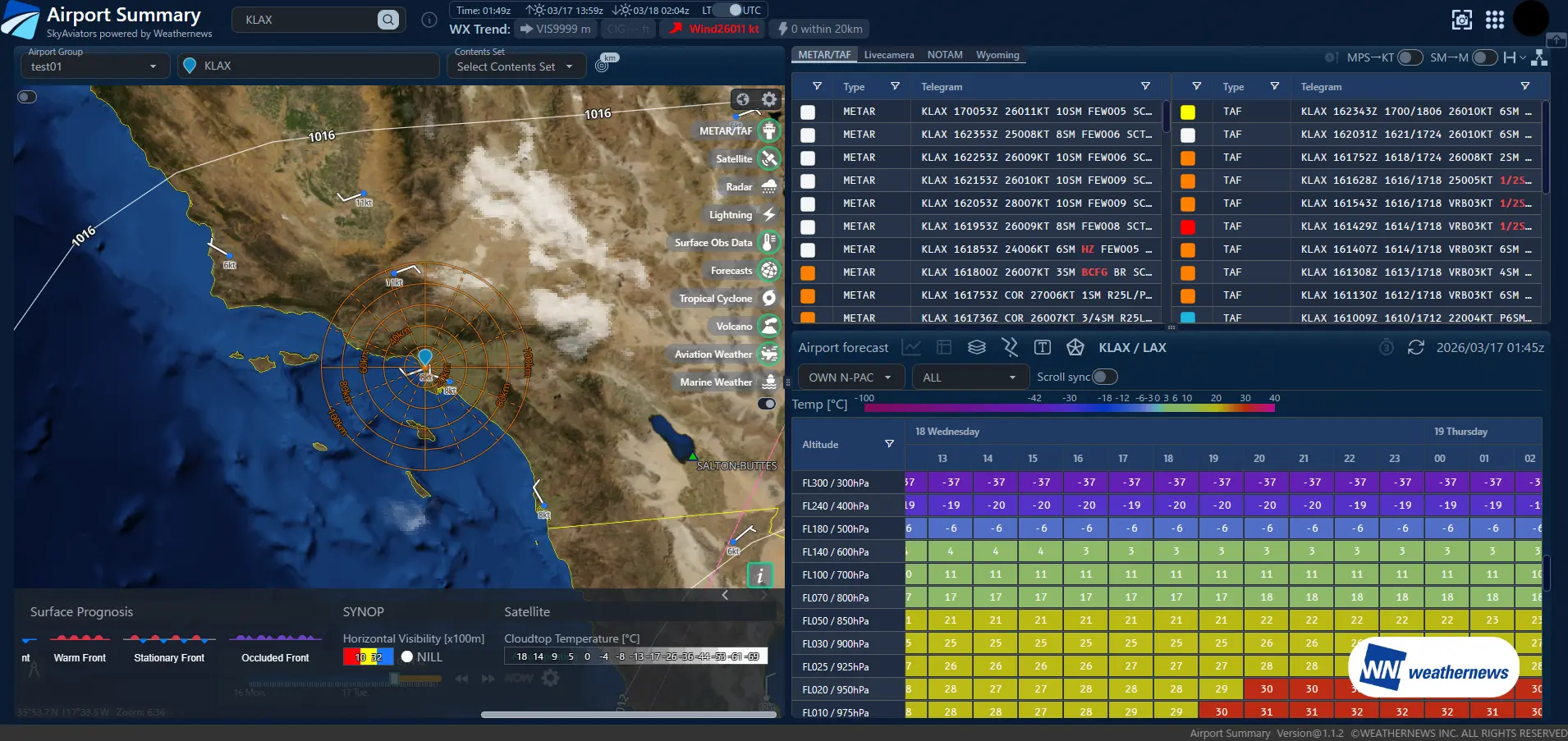Refresh the airport forecast data
The width and height of the screenshot is (1568, 741).
click(x=1415, y=348)
